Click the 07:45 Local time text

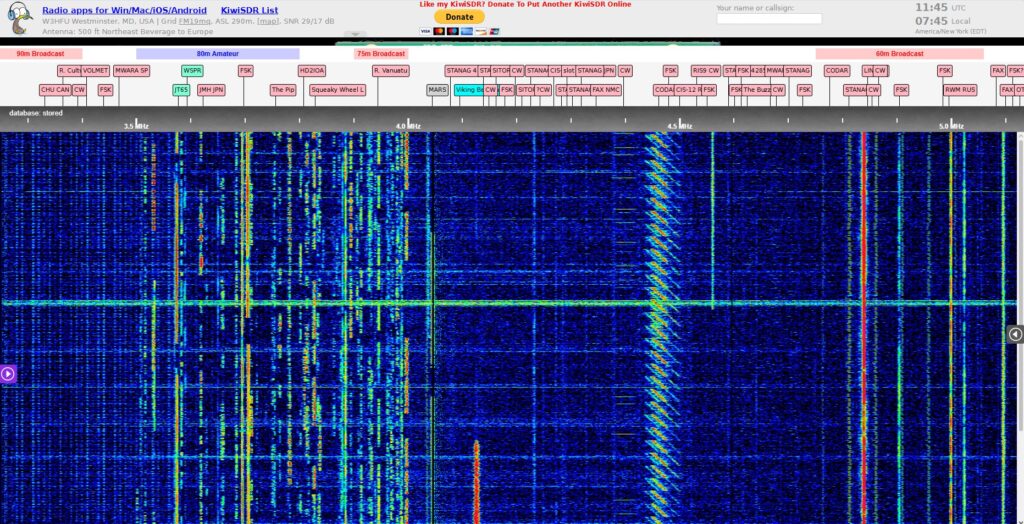(x=942, y=21)
